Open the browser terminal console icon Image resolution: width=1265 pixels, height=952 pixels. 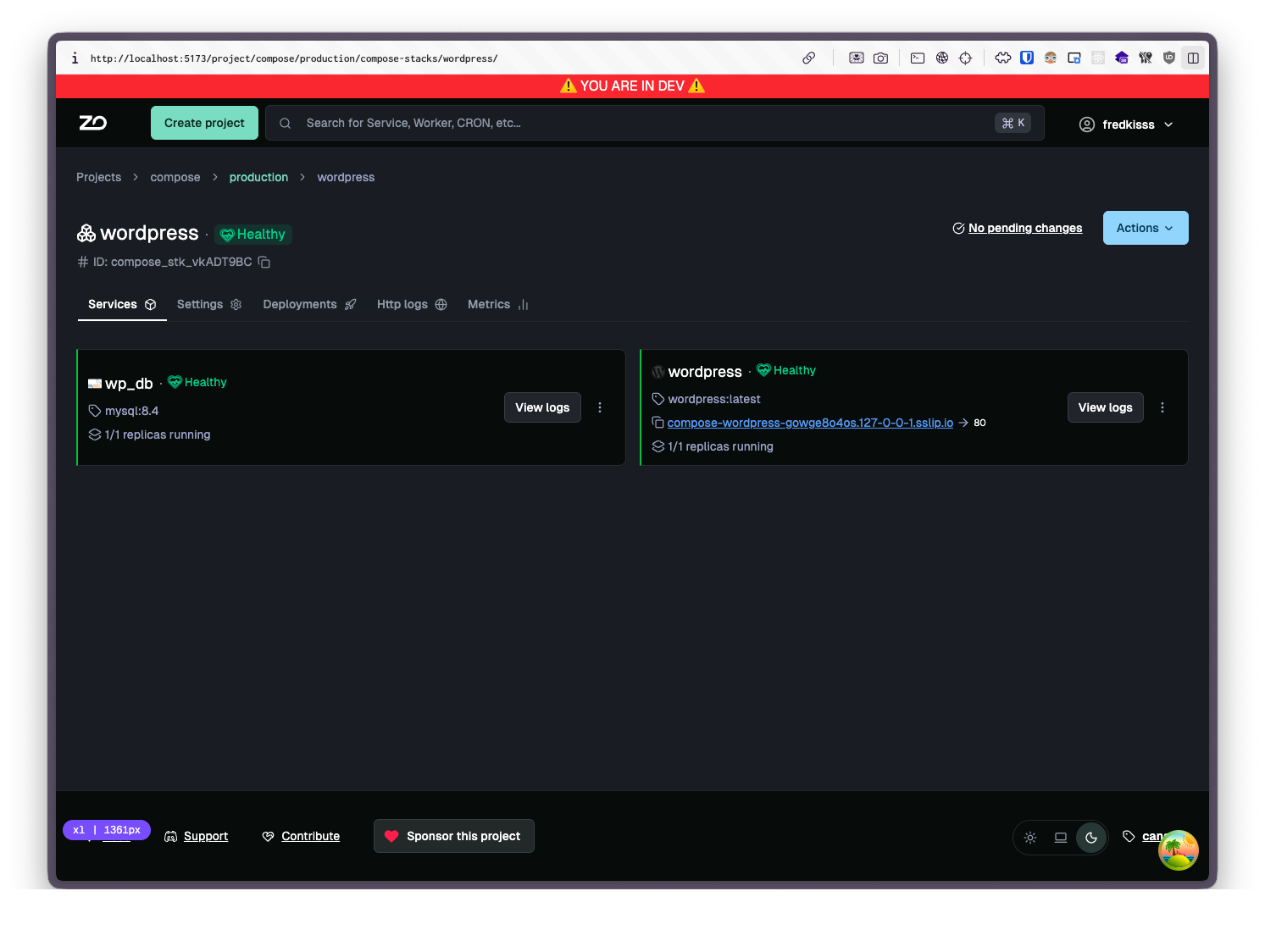[918, 58]
